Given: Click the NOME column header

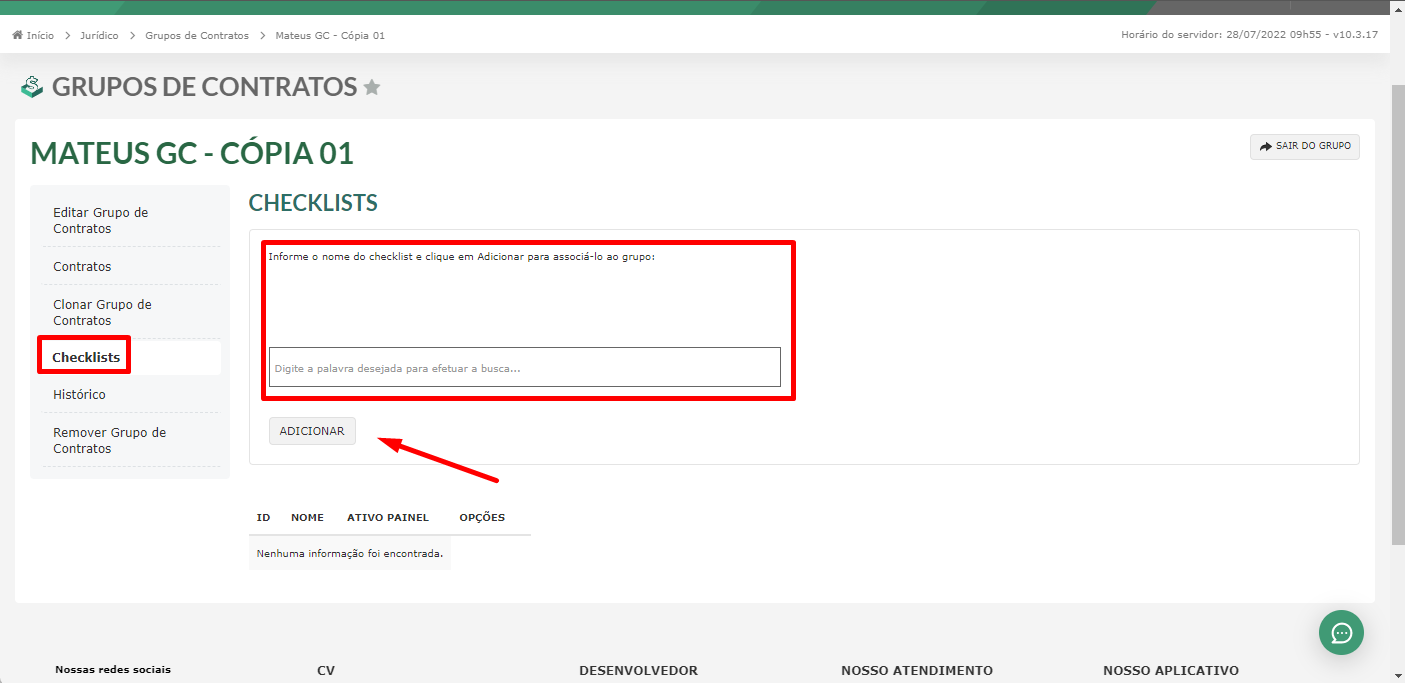Looking at the screenshot, I should (x=307, y=518).
